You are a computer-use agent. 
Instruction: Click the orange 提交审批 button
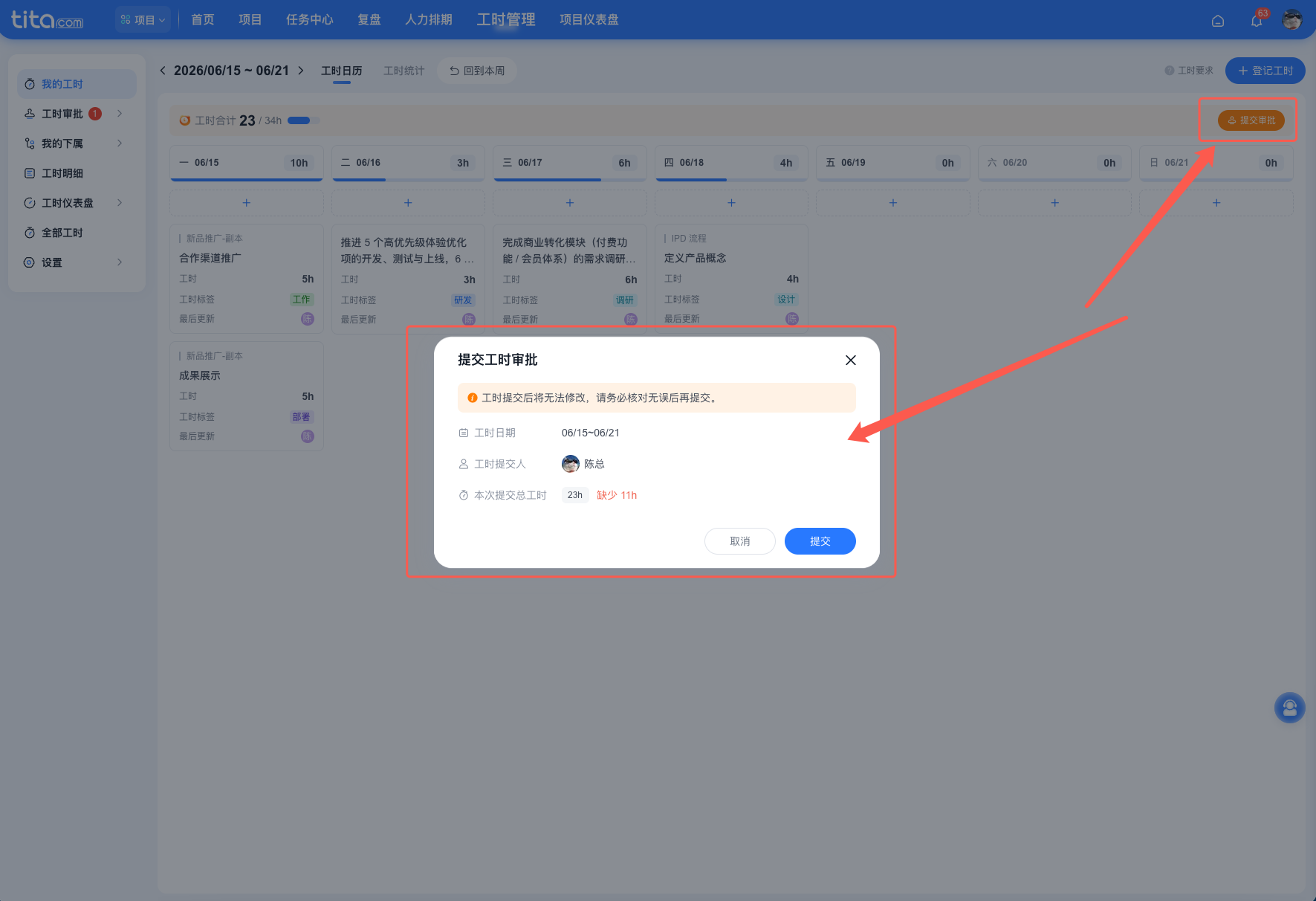(x=1251, y=120)
